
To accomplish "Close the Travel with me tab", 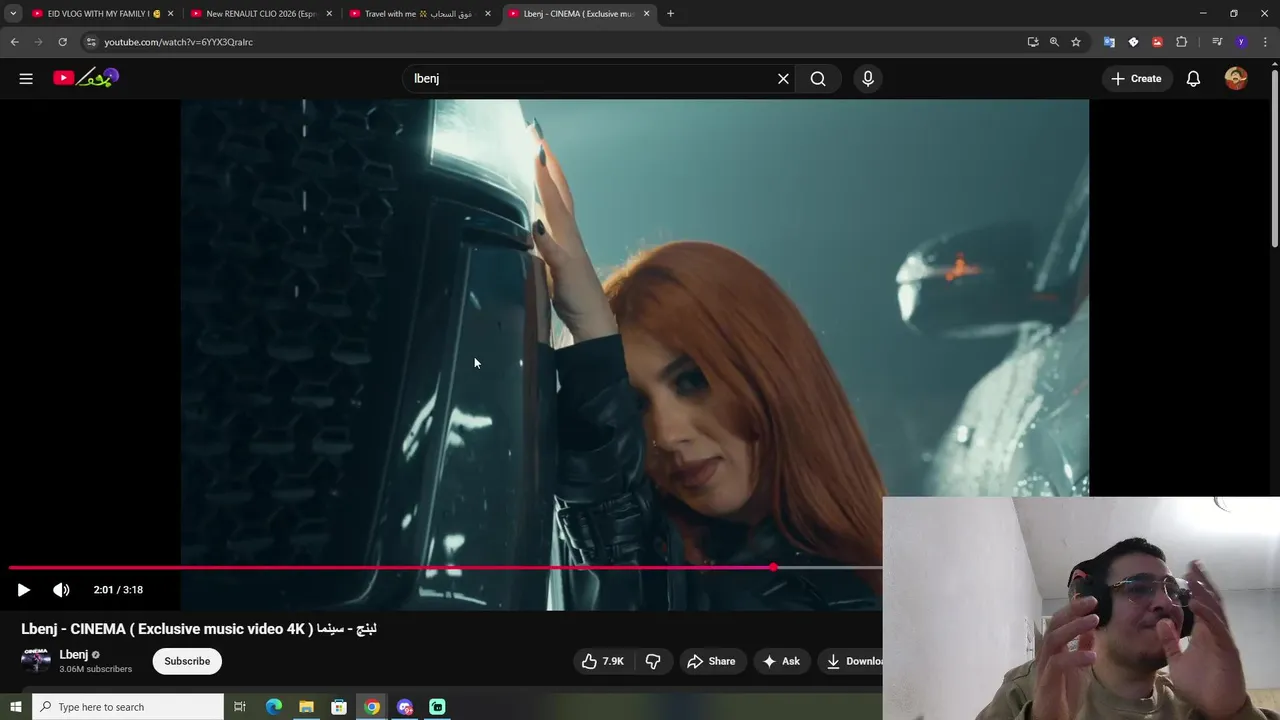I will click(488, 14).
